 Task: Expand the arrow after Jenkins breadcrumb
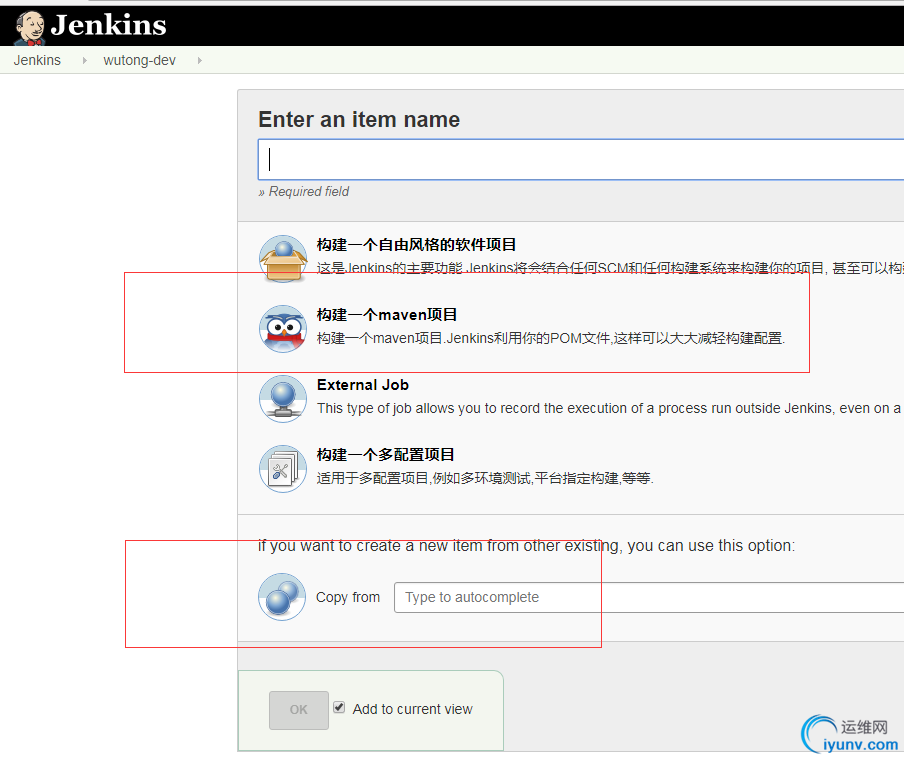coord(84,60)
